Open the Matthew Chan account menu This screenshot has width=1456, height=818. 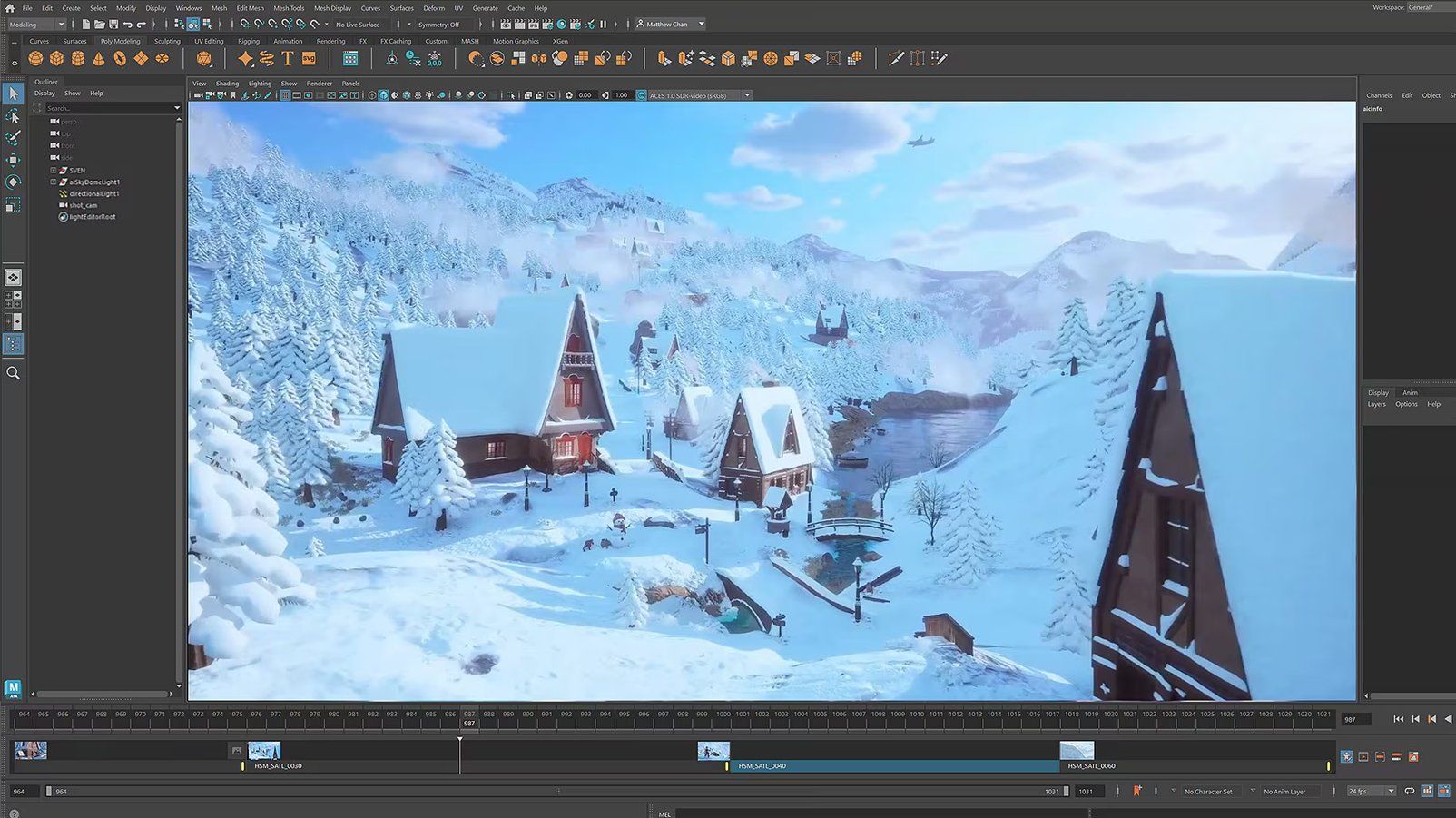click(669, 24)
